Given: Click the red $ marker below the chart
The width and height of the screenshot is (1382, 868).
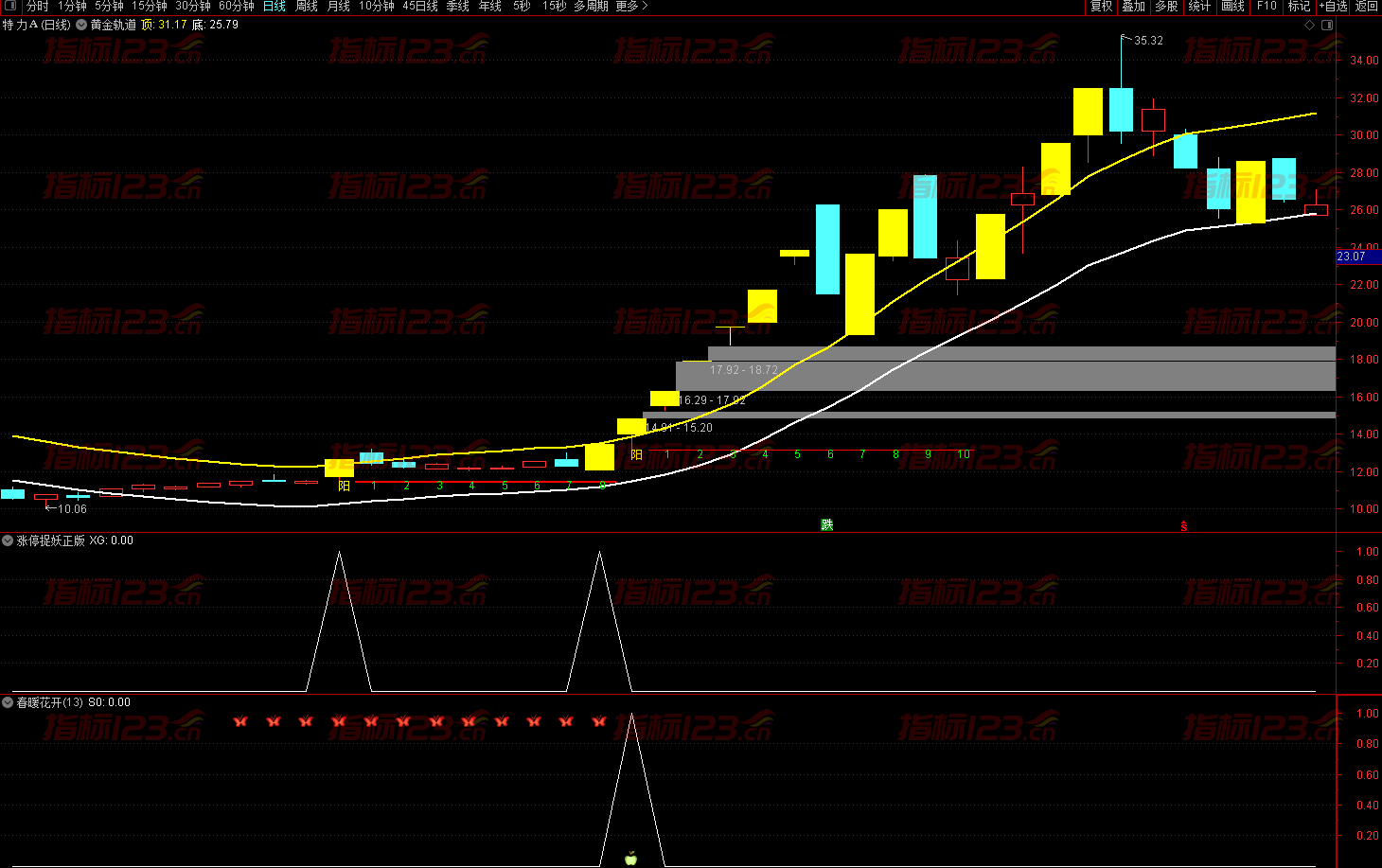Looking at the screenshot, I should (1183, 526).
